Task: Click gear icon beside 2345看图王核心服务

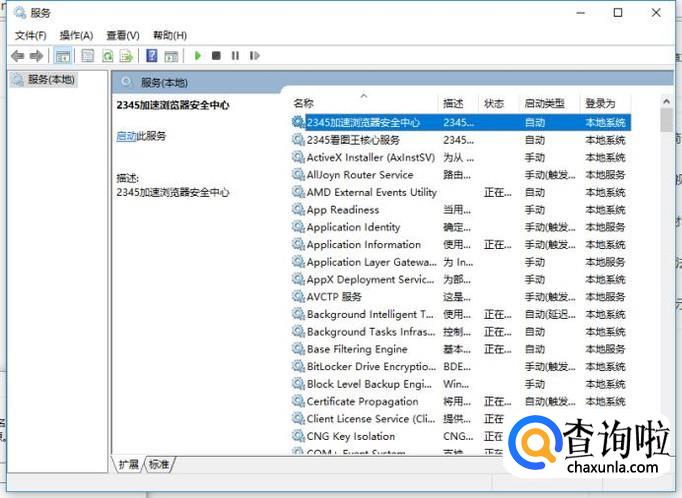Action: 298,140
